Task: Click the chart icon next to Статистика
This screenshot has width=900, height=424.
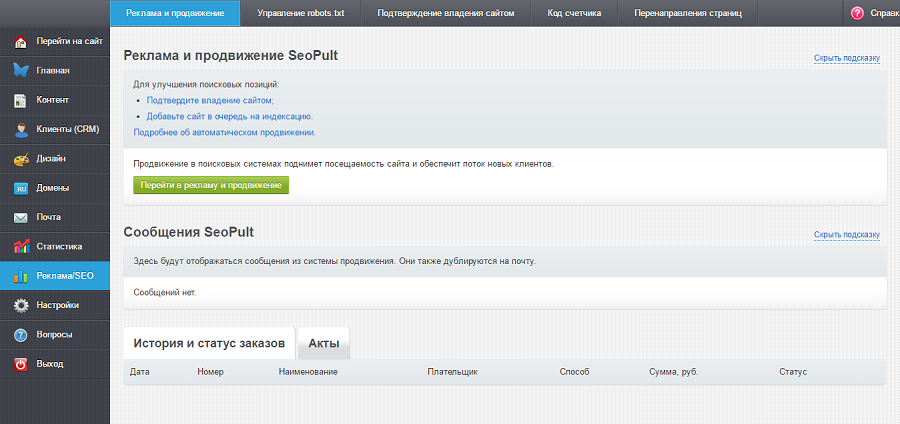Action: [x=21, y=247]
